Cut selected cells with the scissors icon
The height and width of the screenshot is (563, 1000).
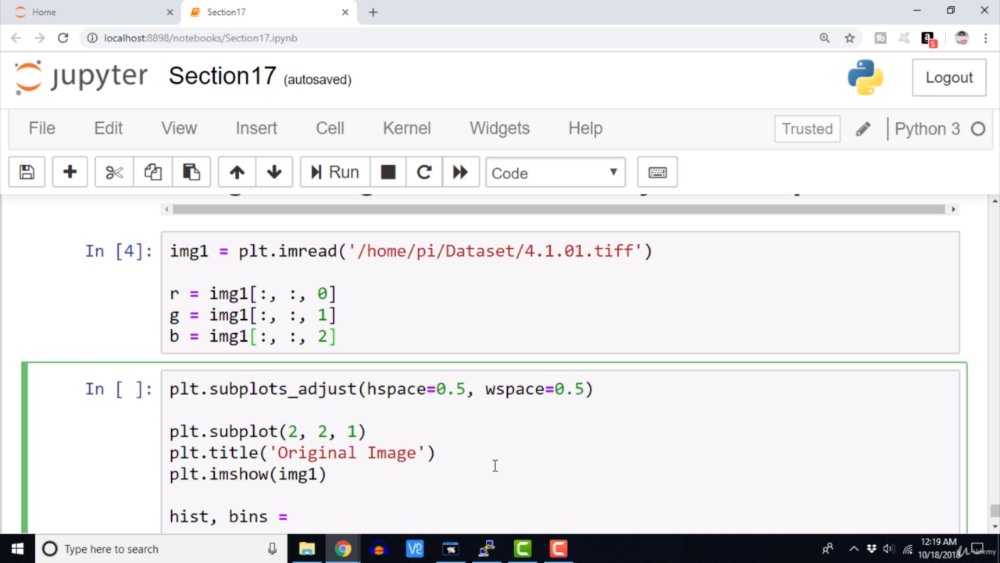(x=114, y=172)
